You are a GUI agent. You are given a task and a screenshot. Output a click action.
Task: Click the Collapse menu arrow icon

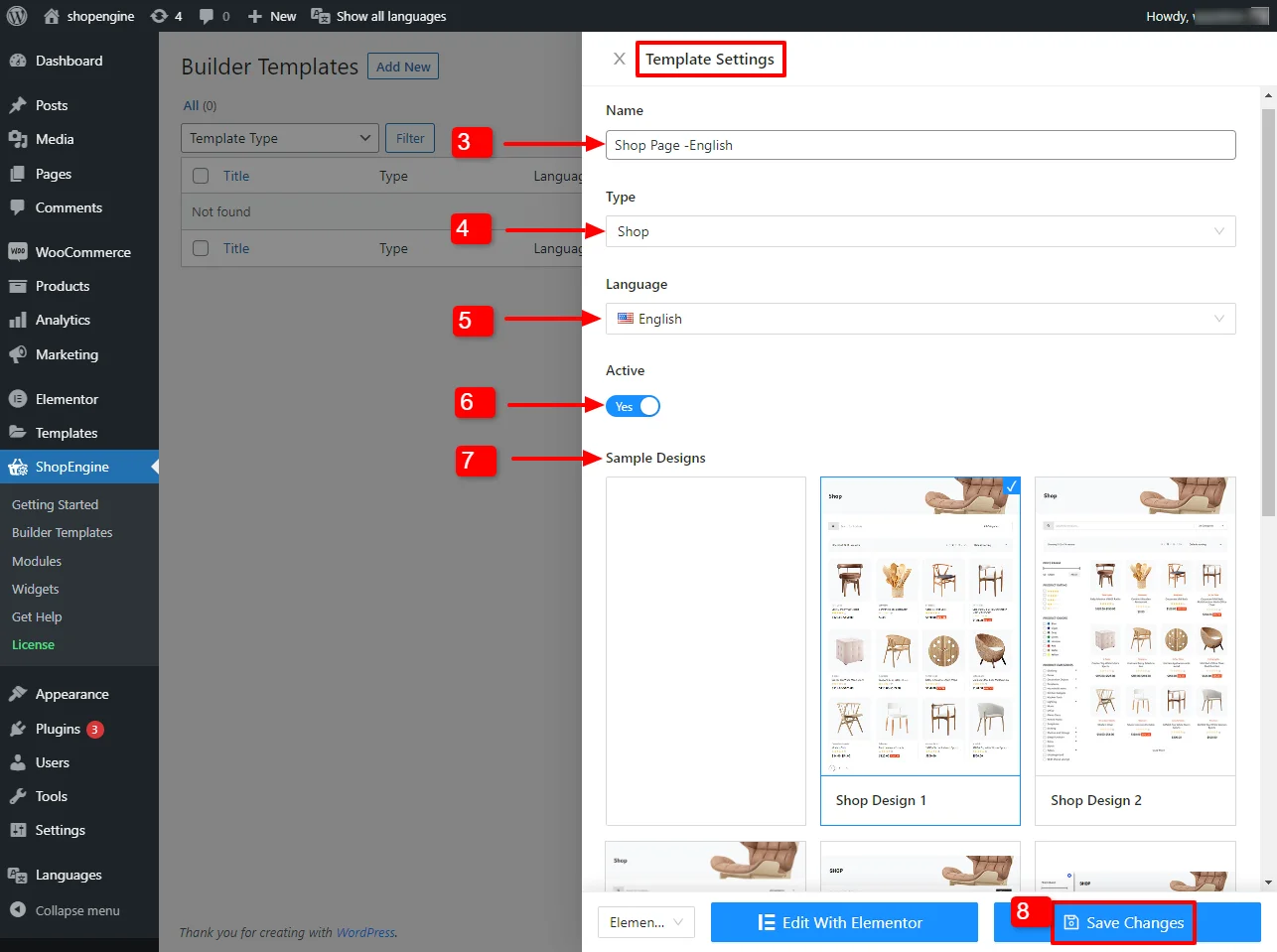click(18, 909)
